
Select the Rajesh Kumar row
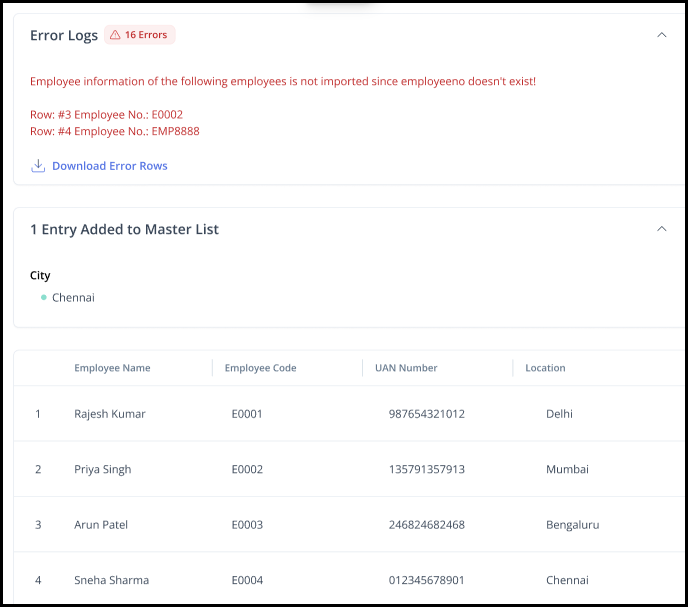tap(349, 414)
